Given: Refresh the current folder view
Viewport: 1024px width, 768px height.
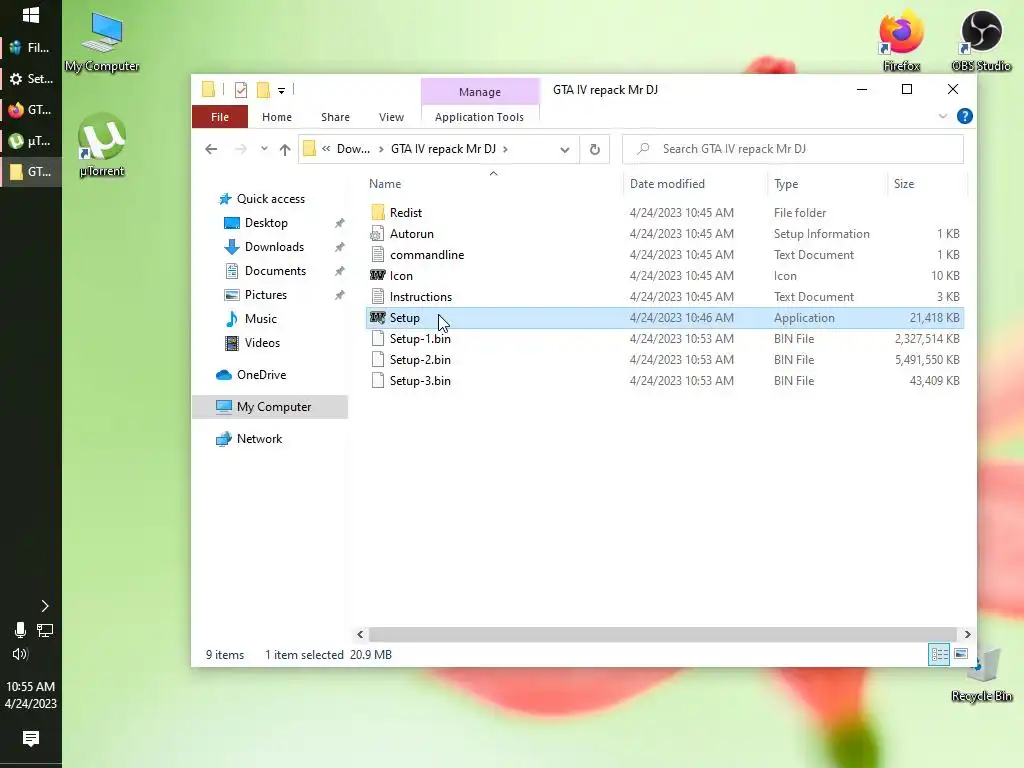Looking at the screenshot, I should click(594, 149).
